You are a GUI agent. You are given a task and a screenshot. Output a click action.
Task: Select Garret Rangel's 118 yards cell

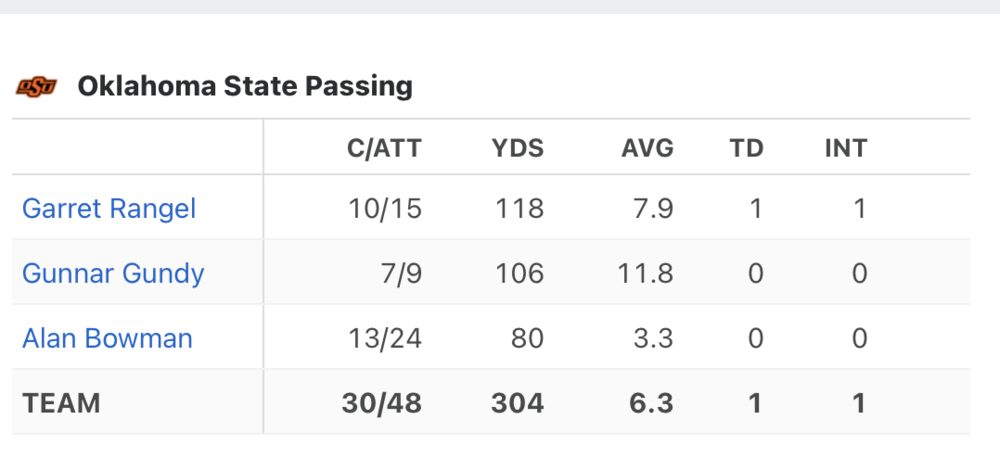tap(519, 209)
